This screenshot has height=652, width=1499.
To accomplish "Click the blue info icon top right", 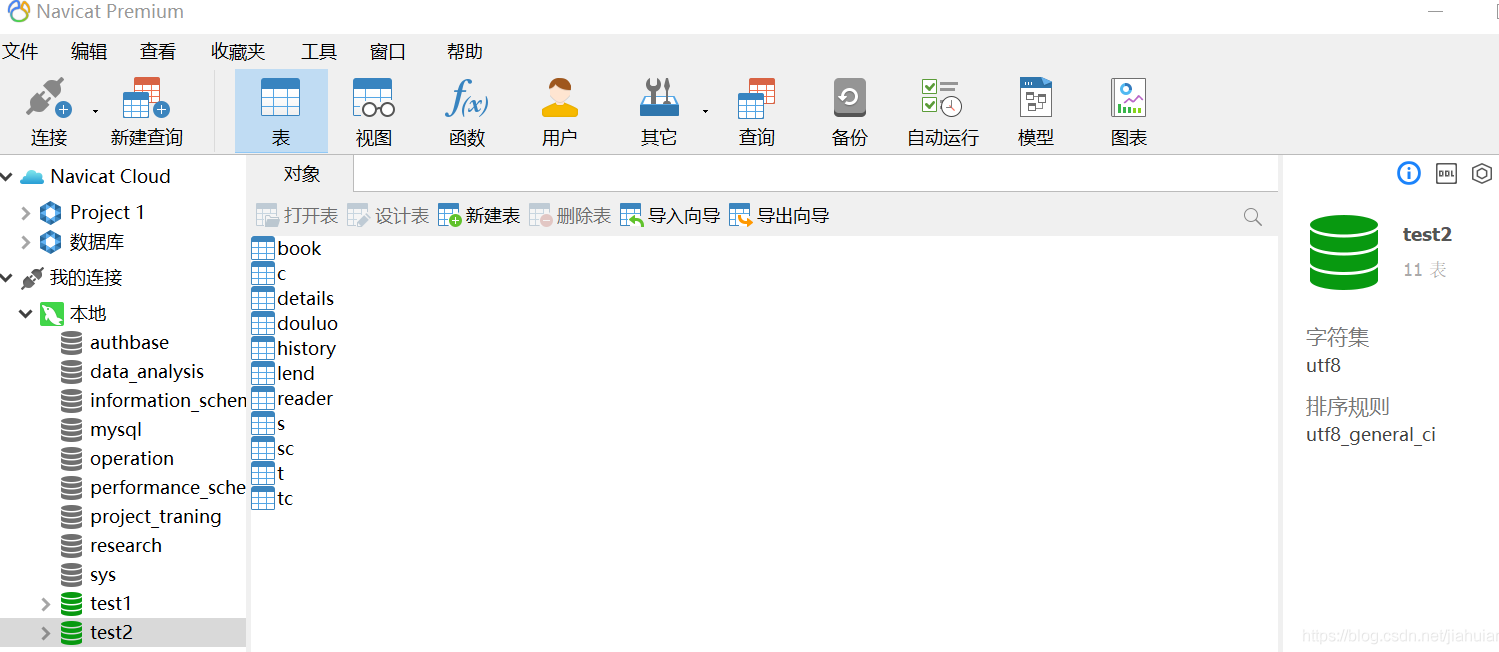I will (x=1408, y=173).
